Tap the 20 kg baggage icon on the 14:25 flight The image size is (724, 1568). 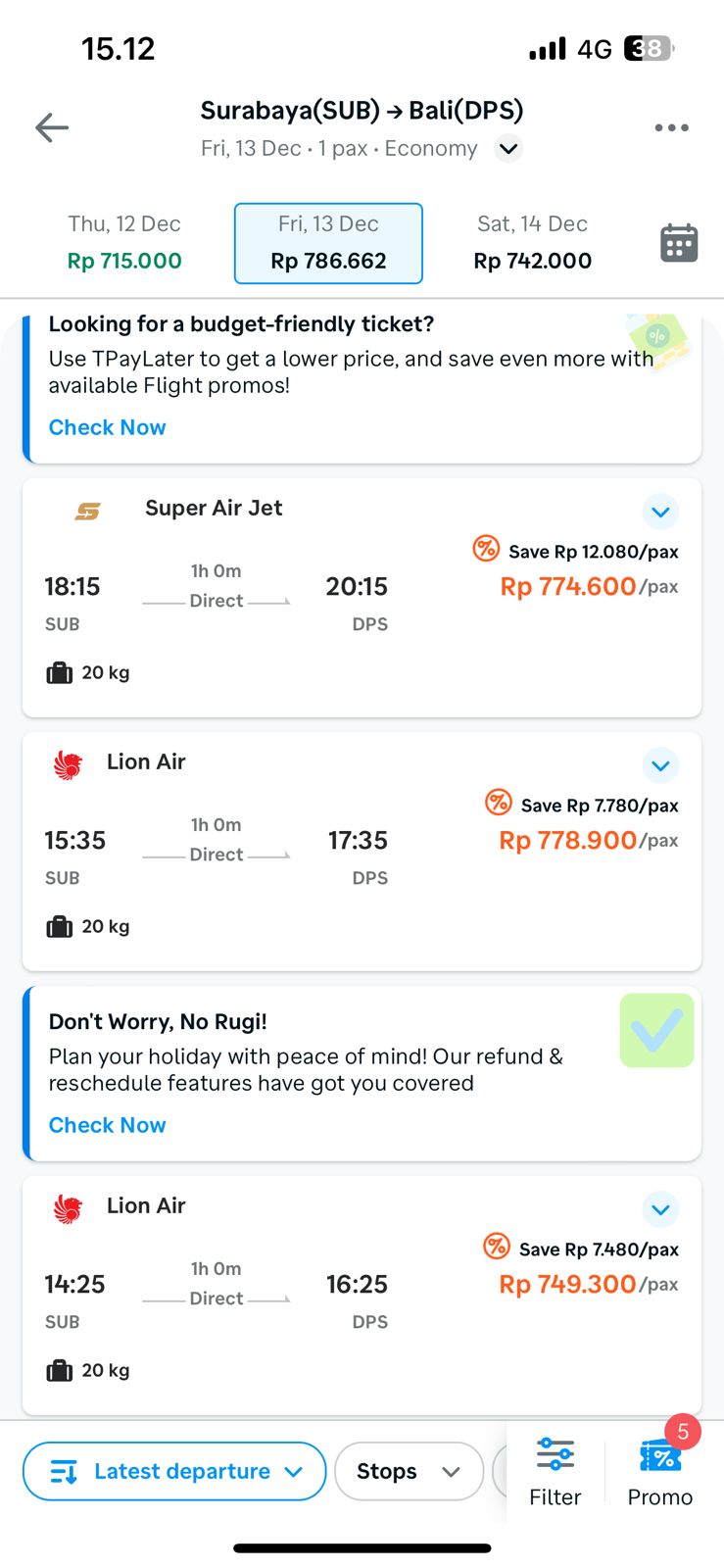tap(60, 1370)
